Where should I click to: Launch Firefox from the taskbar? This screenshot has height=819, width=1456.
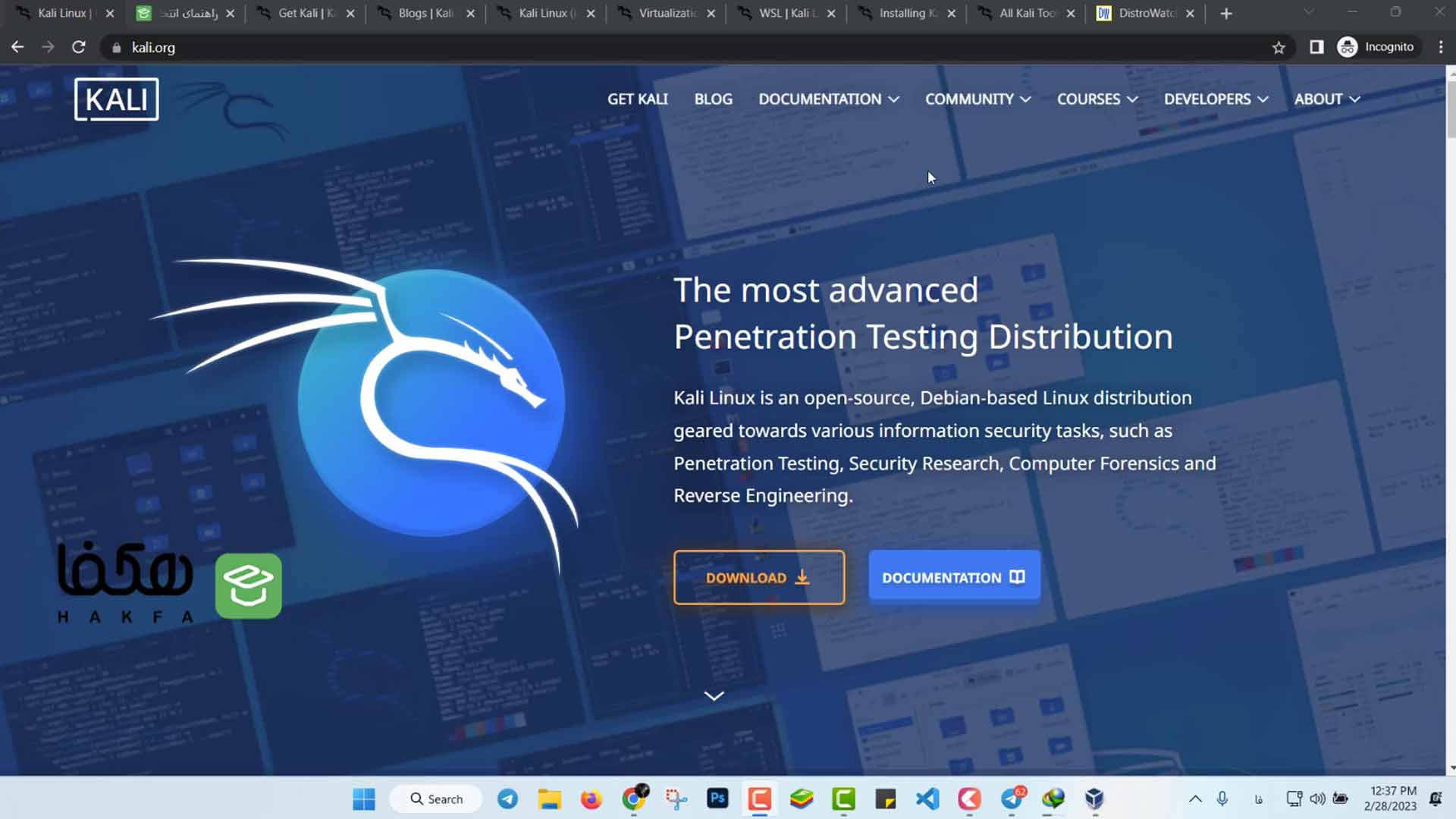(591, 799)
